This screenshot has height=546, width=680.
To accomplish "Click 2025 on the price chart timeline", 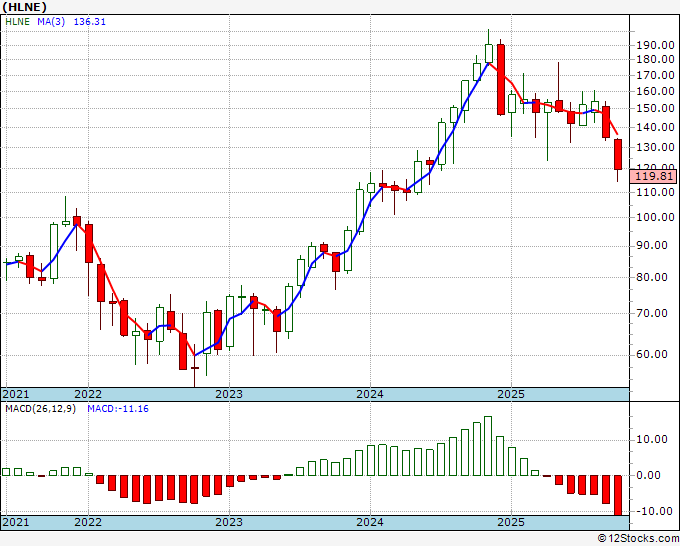I will click(x=511, y=394).
